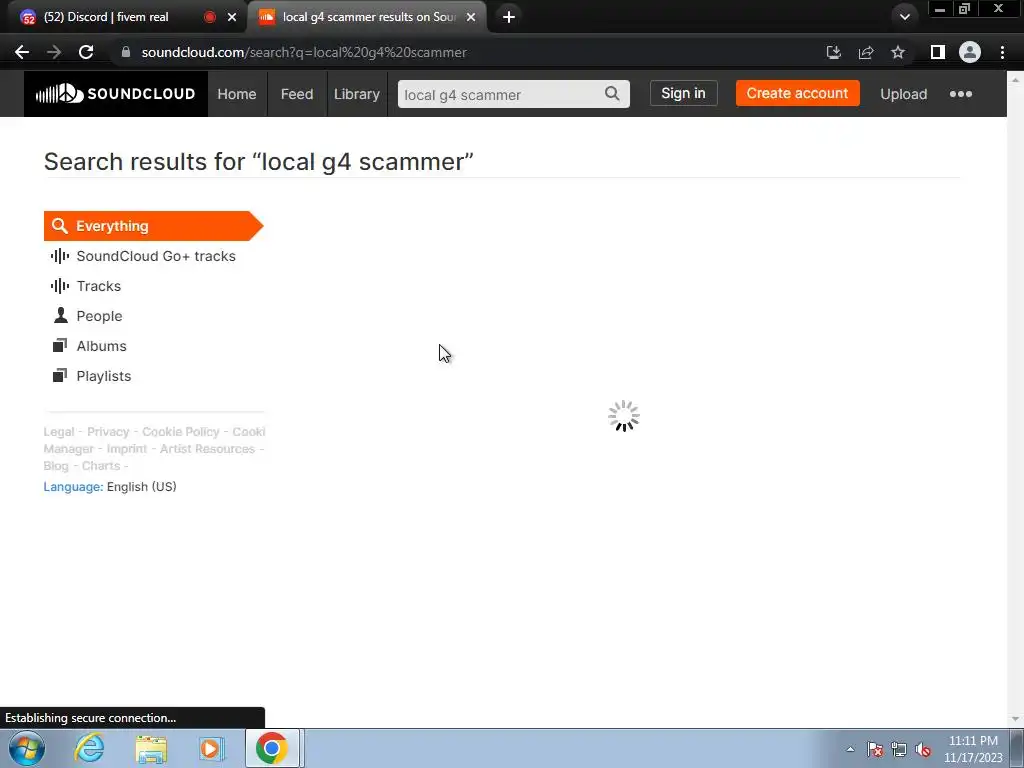Open the Artist Resources link
The width and height of the screenshot is (1024, 768).
[207, 449]
